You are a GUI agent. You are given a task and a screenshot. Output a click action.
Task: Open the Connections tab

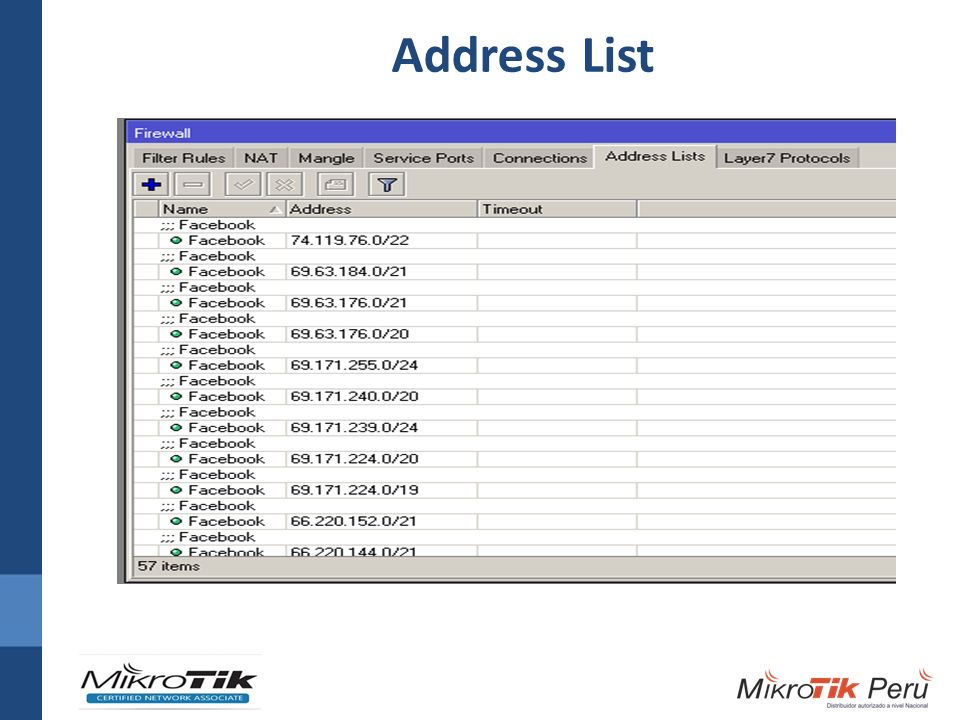coord(539,158)
